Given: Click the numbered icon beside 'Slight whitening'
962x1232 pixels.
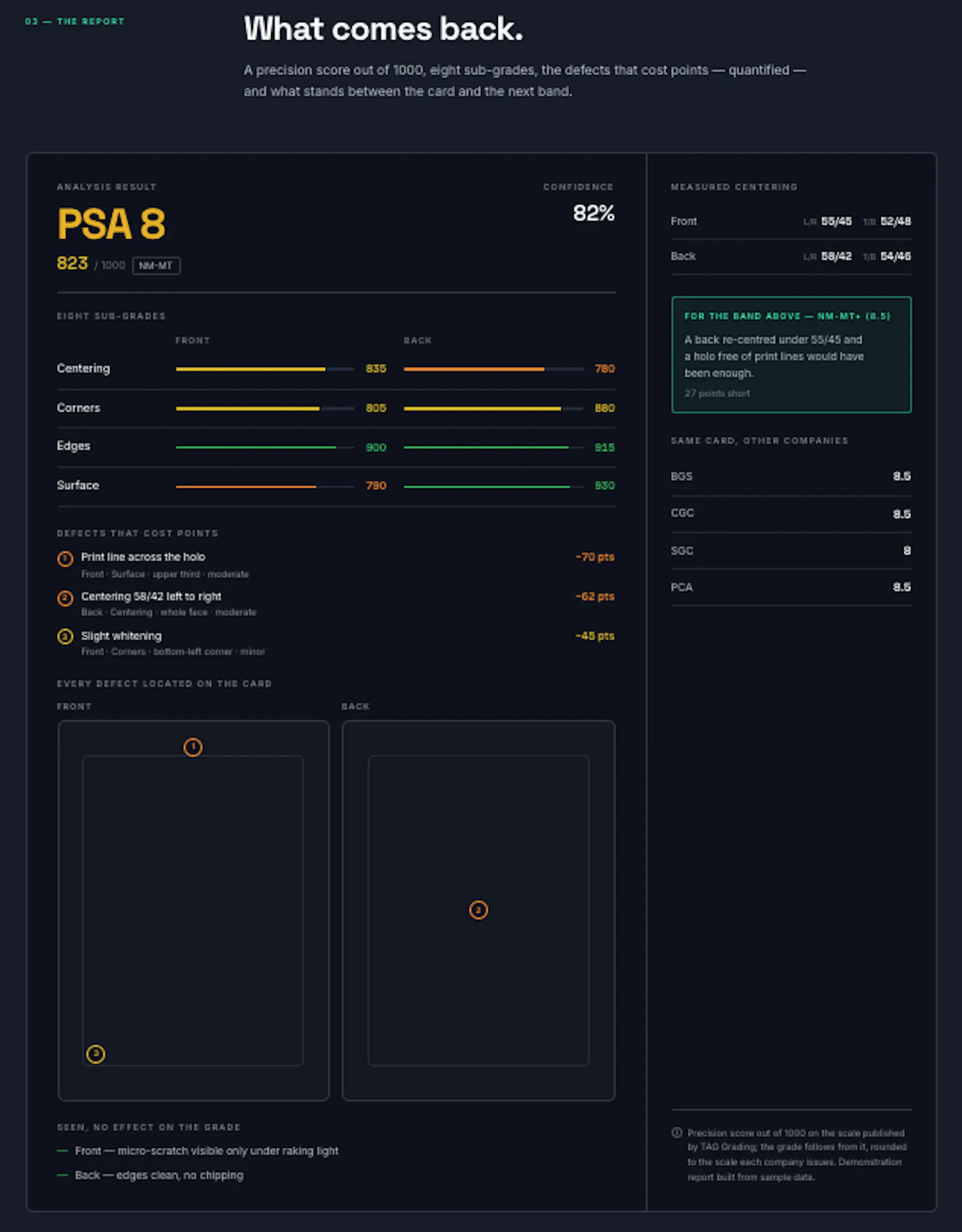Looking at the screenshot, I should (65, 636).
